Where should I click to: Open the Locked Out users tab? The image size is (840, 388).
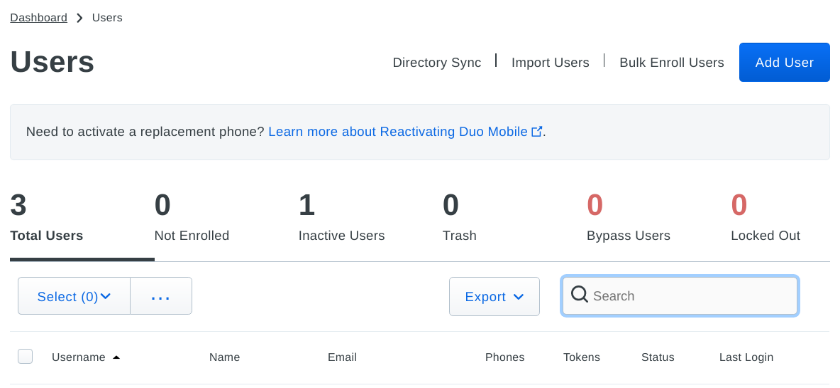coord(765,219)
